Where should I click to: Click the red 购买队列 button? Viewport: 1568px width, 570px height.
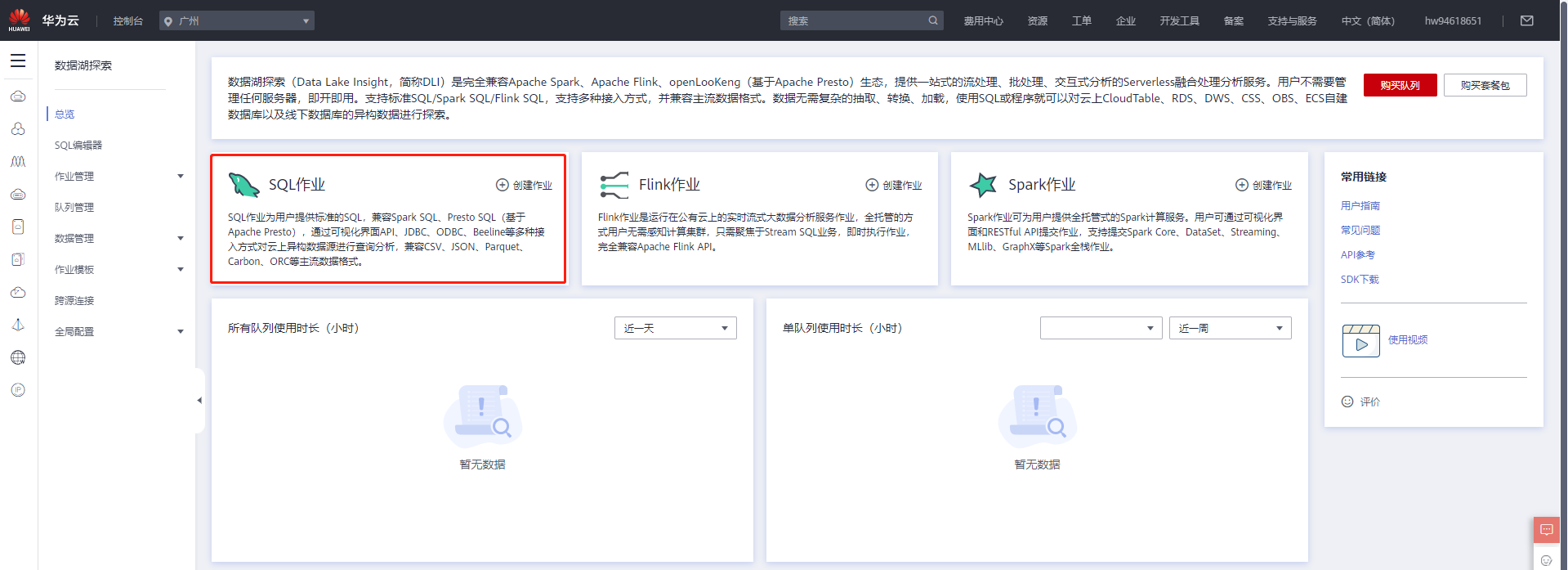(1400, 85)
